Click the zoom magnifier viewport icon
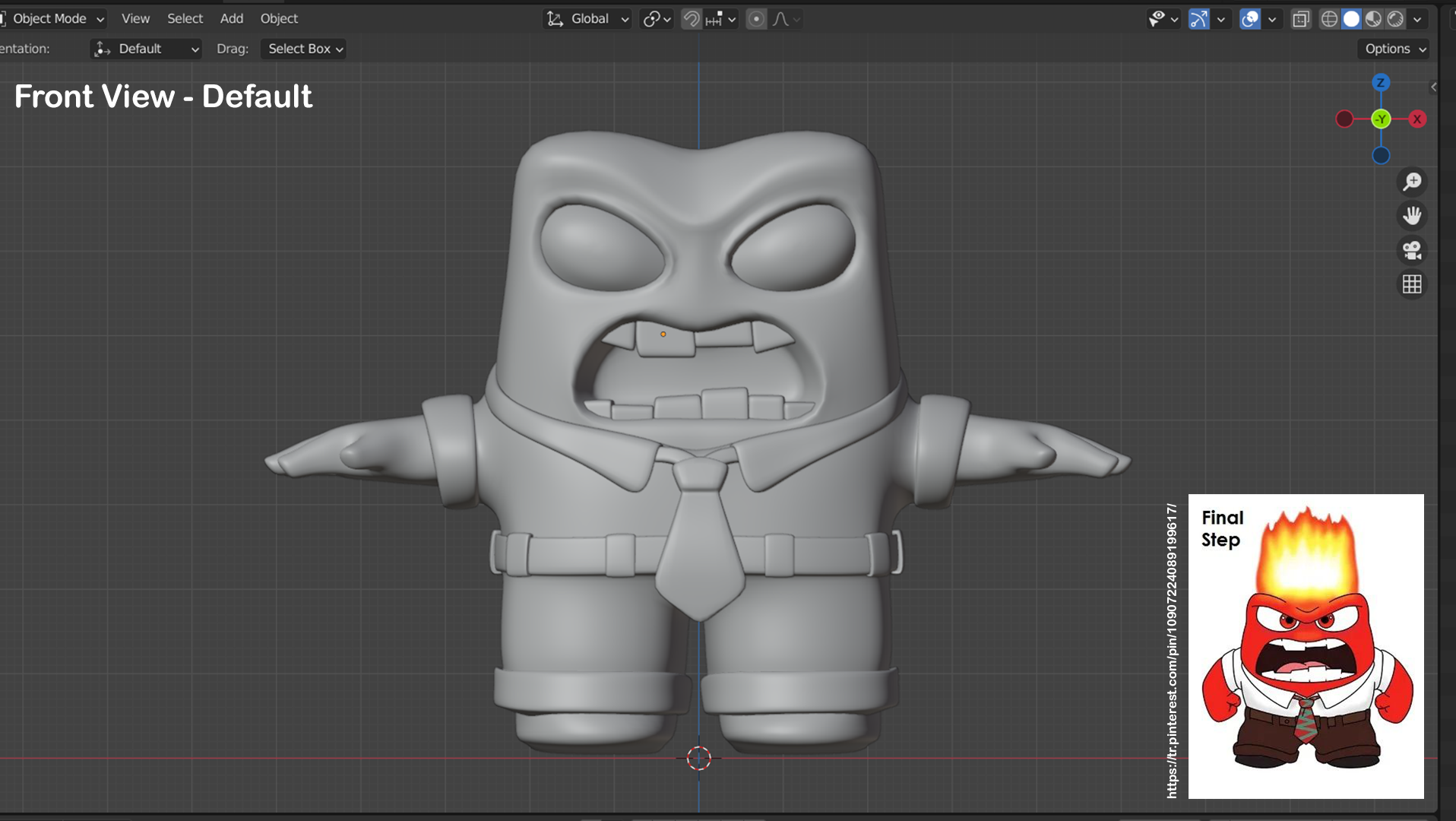 (1412, 182)
